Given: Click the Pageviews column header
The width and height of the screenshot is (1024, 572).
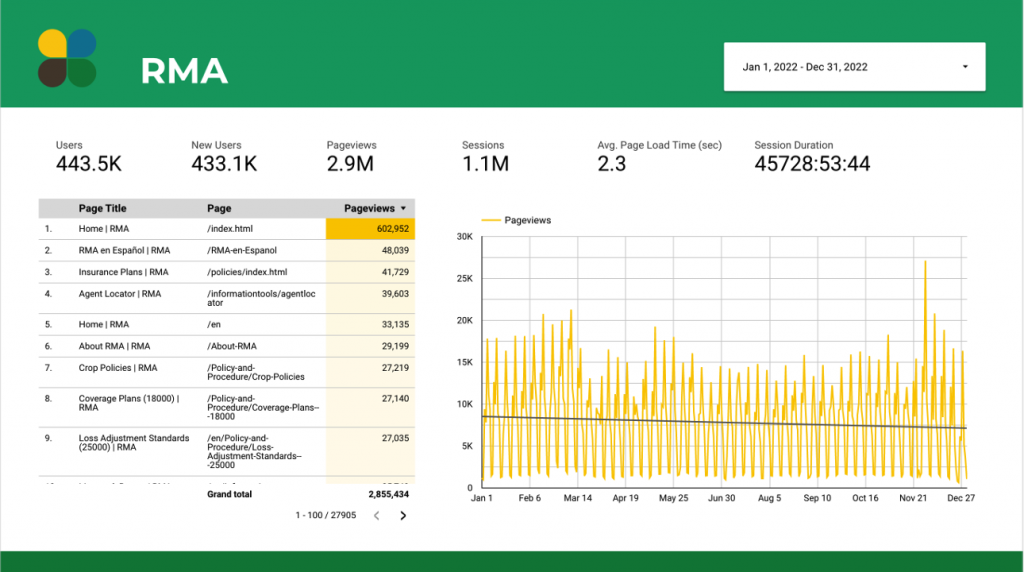Looking at the screenshot, I should point(369,209).
